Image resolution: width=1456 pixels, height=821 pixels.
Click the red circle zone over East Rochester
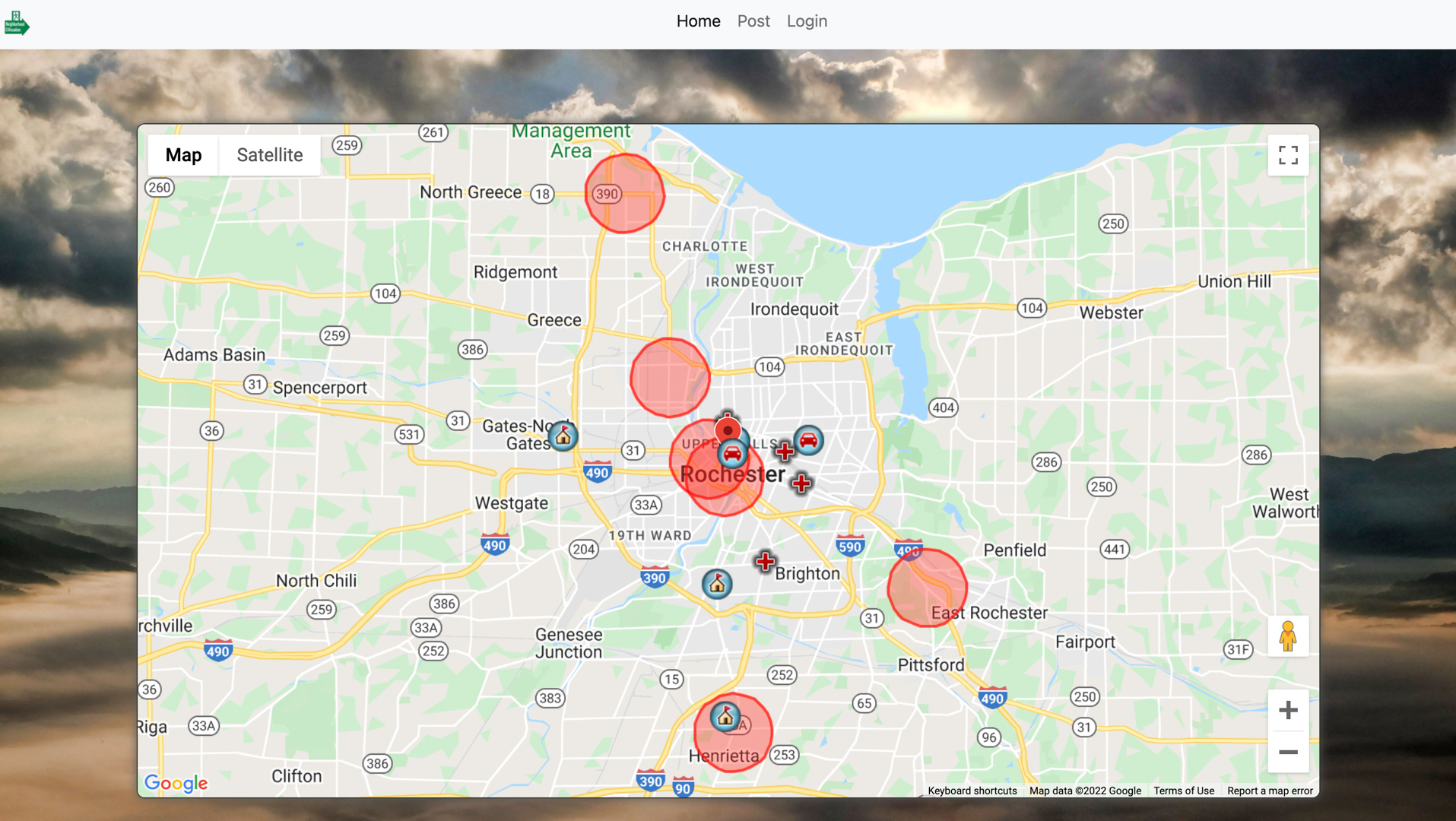point(928,588)
